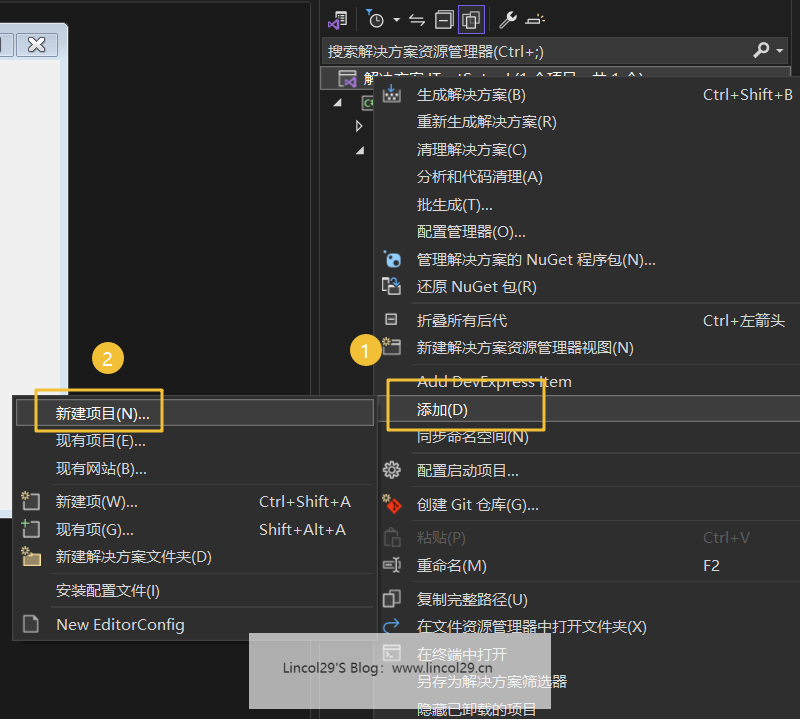800x719 pixels.
Task: Click 复制完整路径(U) menu entry
Action: pos(471,599)
